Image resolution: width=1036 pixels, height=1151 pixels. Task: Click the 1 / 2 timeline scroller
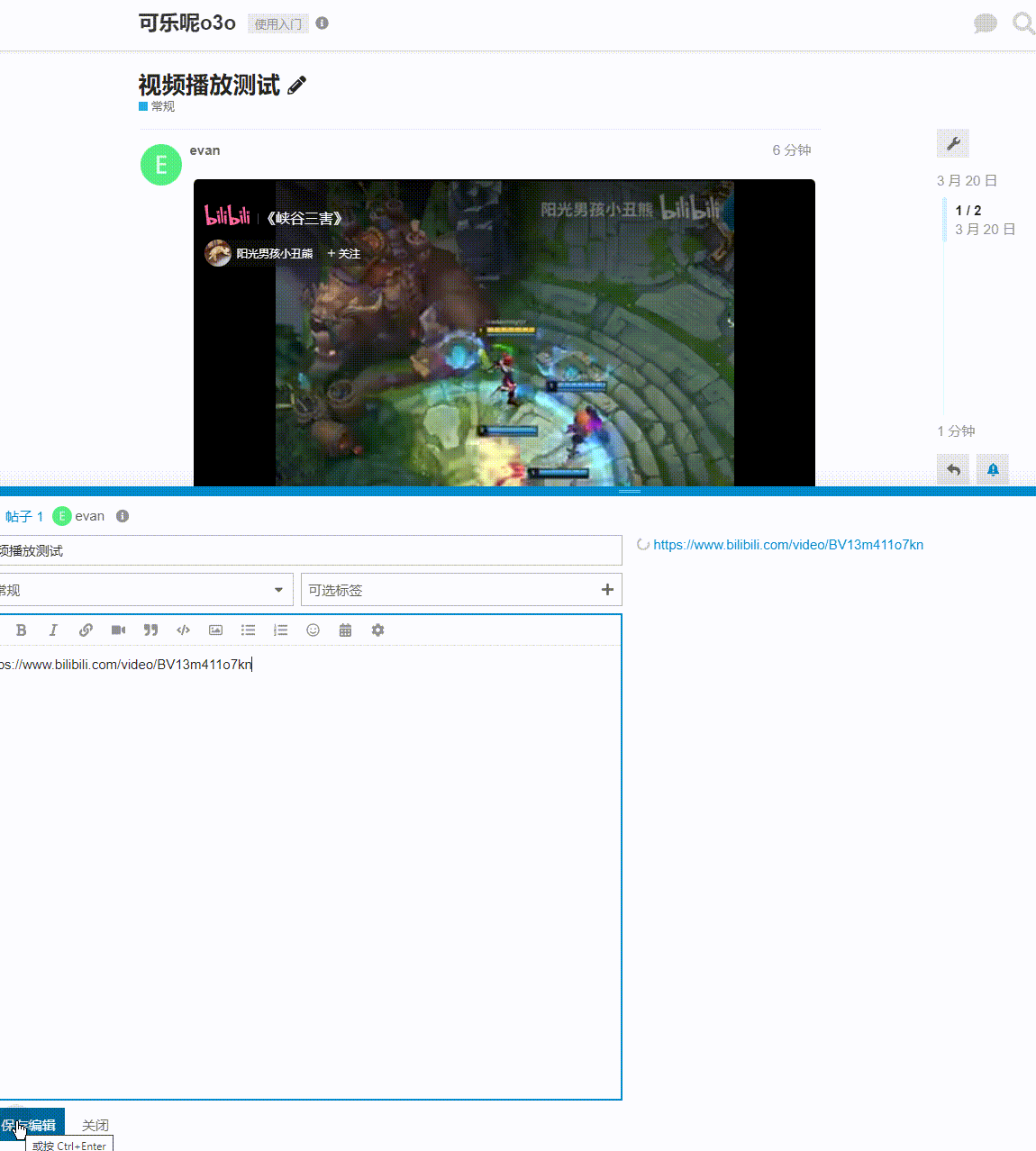coord(968,211)
